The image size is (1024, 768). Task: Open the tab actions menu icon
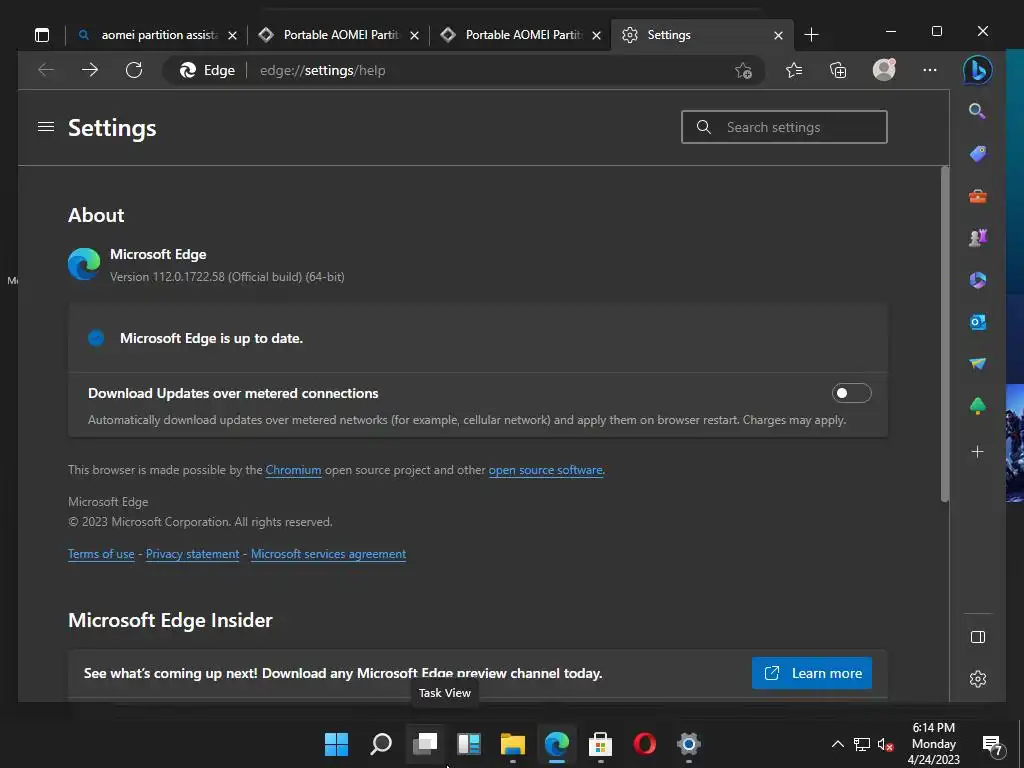[42, 35]
